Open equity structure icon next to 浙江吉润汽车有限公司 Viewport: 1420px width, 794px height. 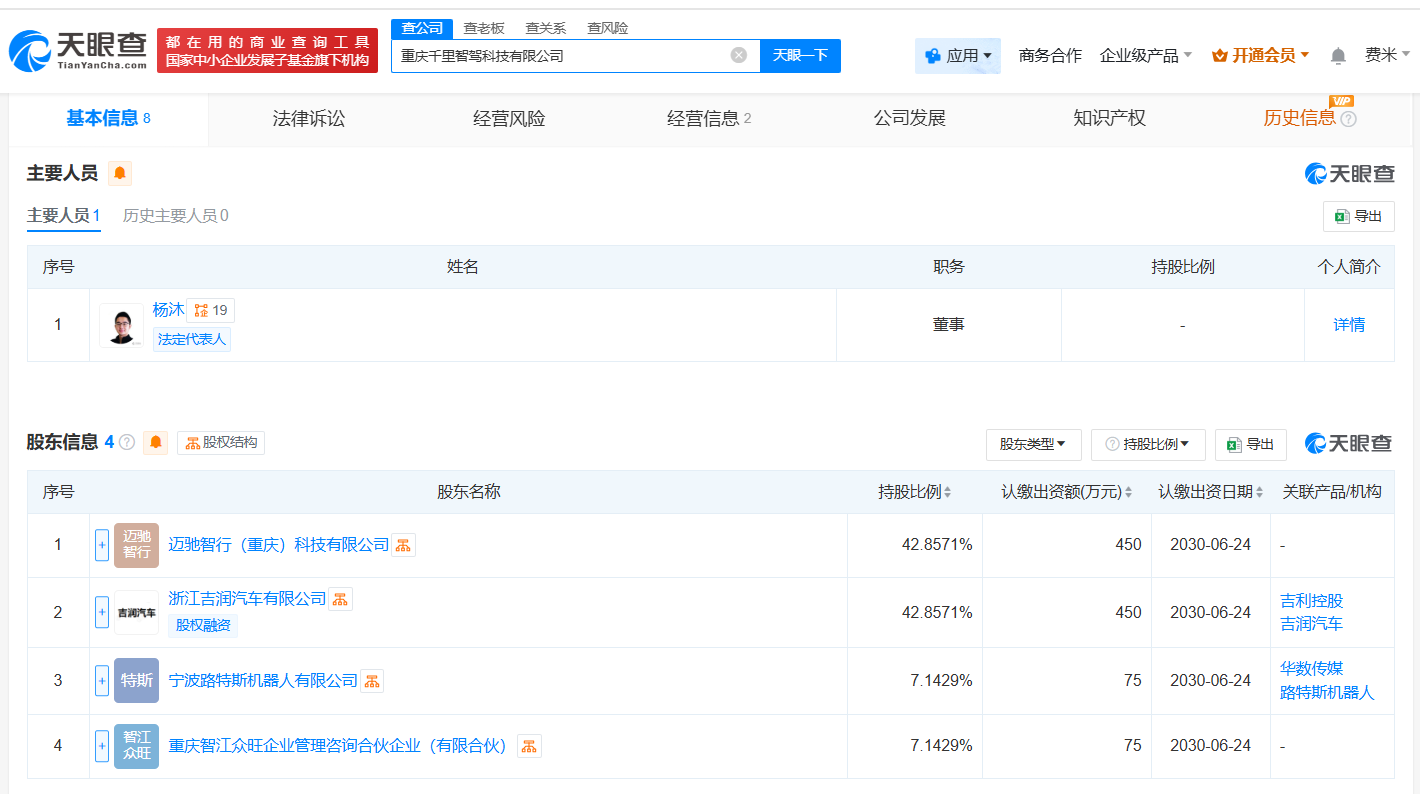coord(341,599)
